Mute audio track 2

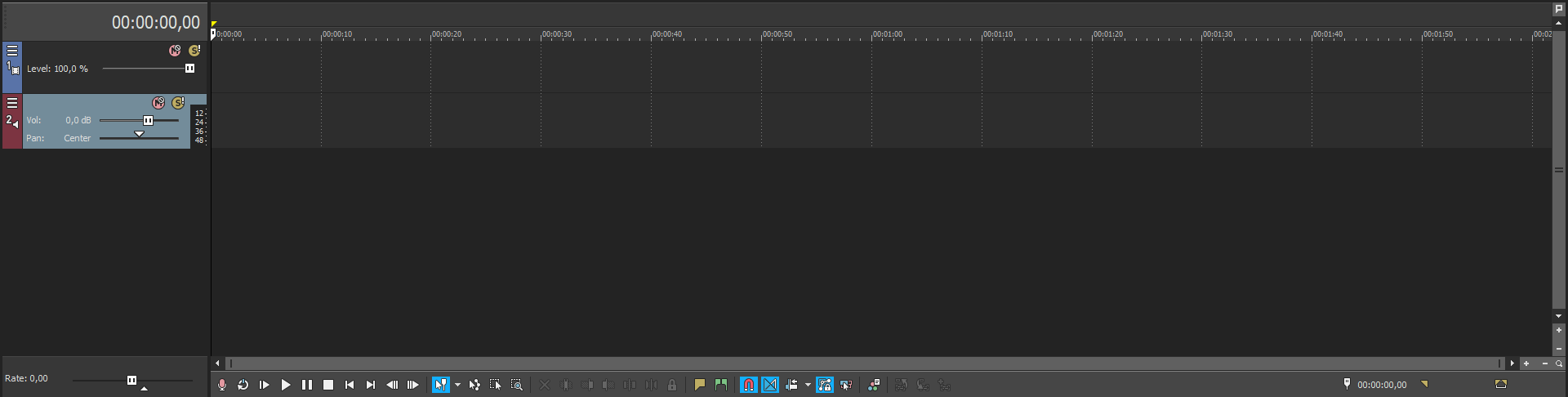pos(158,103)
